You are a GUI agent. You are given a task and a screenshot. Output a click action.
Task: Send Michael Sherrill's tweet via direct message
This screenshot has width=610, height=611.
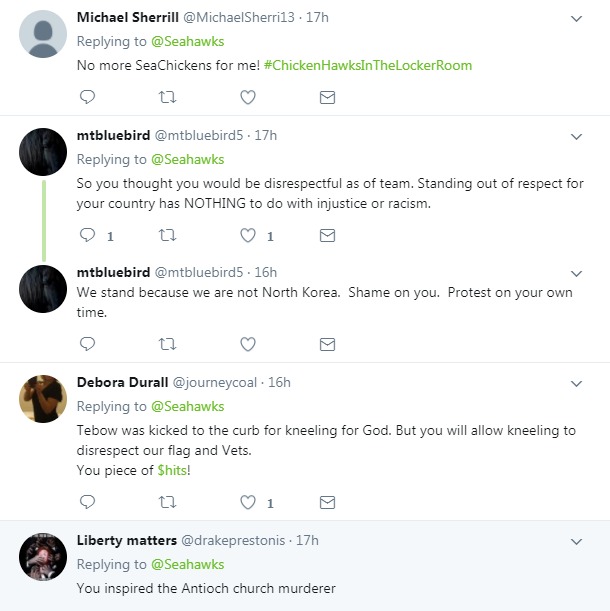pyautogui.click(x=327, y=97)
